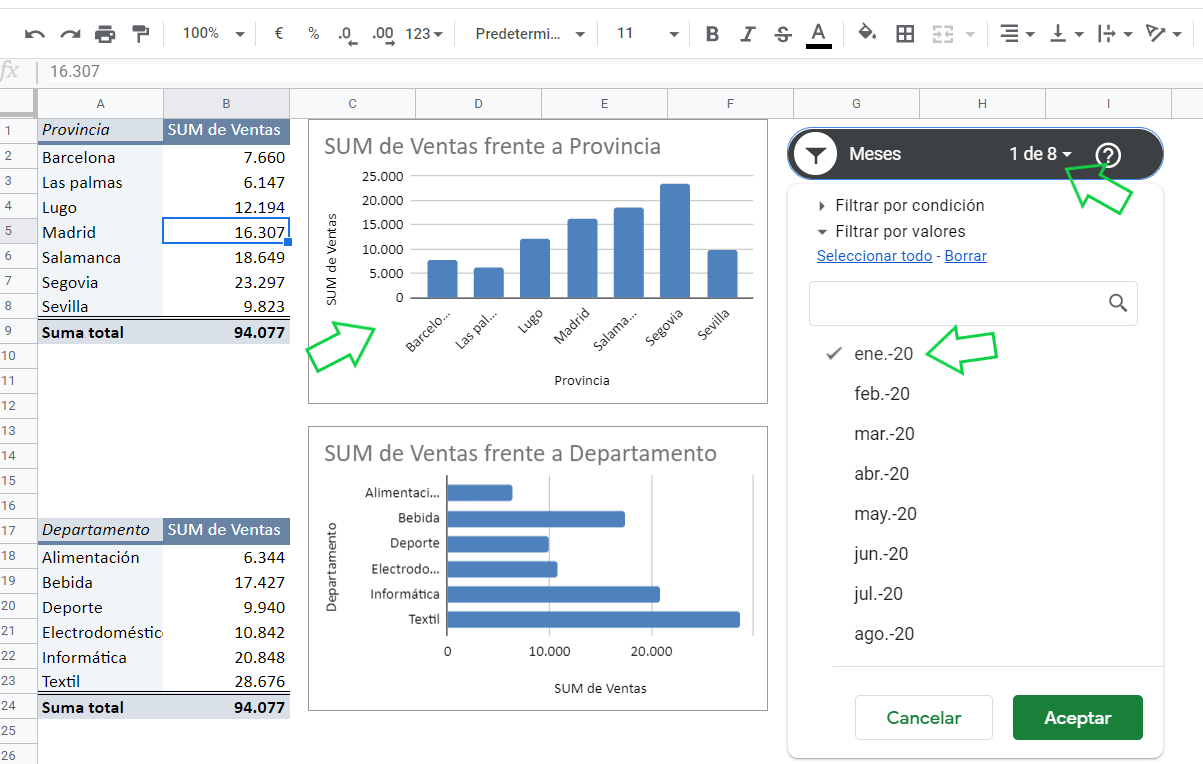Select column A header
The width and height of the screenshot is (1203, 764).
click(101, 104)
